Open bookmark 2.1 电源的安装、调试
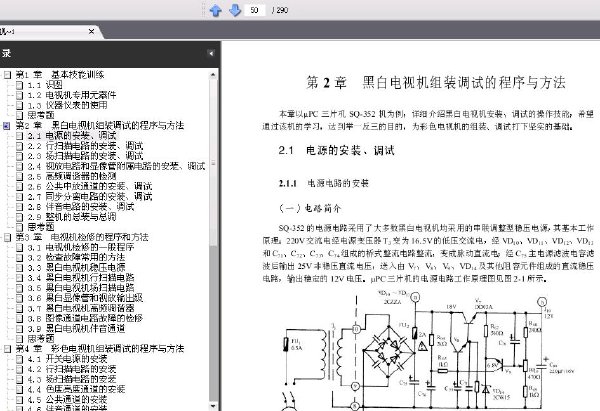Image resolution: width=600 pixels, height=411 pixels. pos(72,135)
